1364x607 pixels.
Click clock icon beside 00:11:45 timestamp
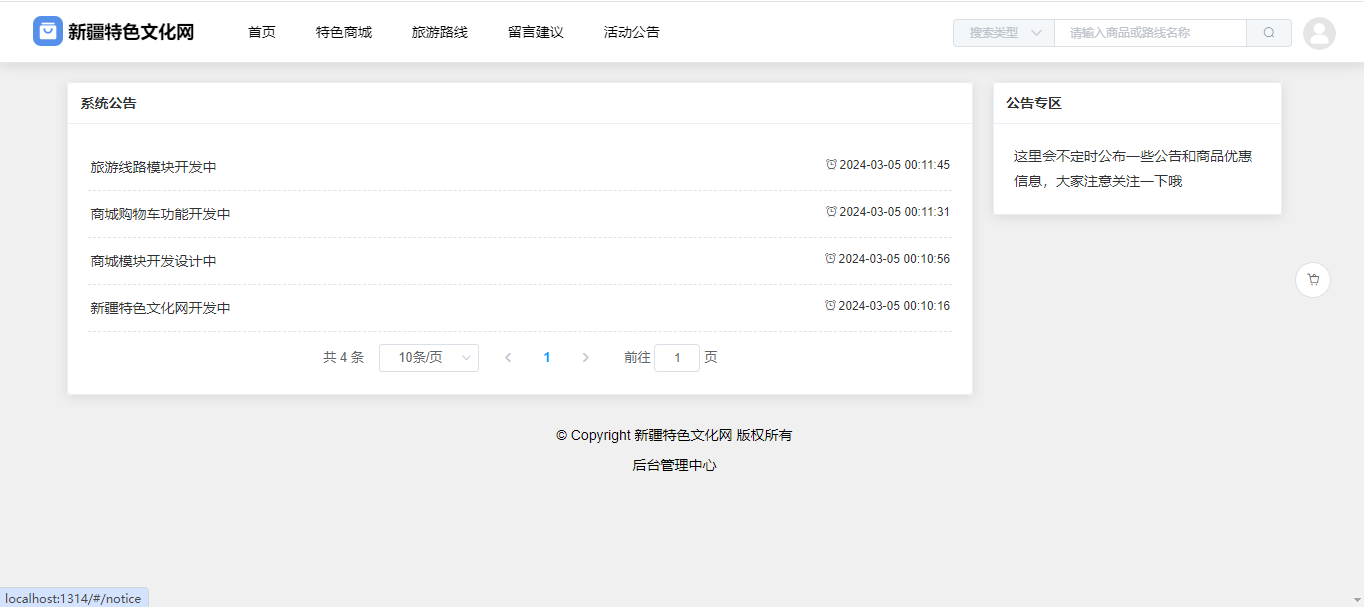(831, 165)
